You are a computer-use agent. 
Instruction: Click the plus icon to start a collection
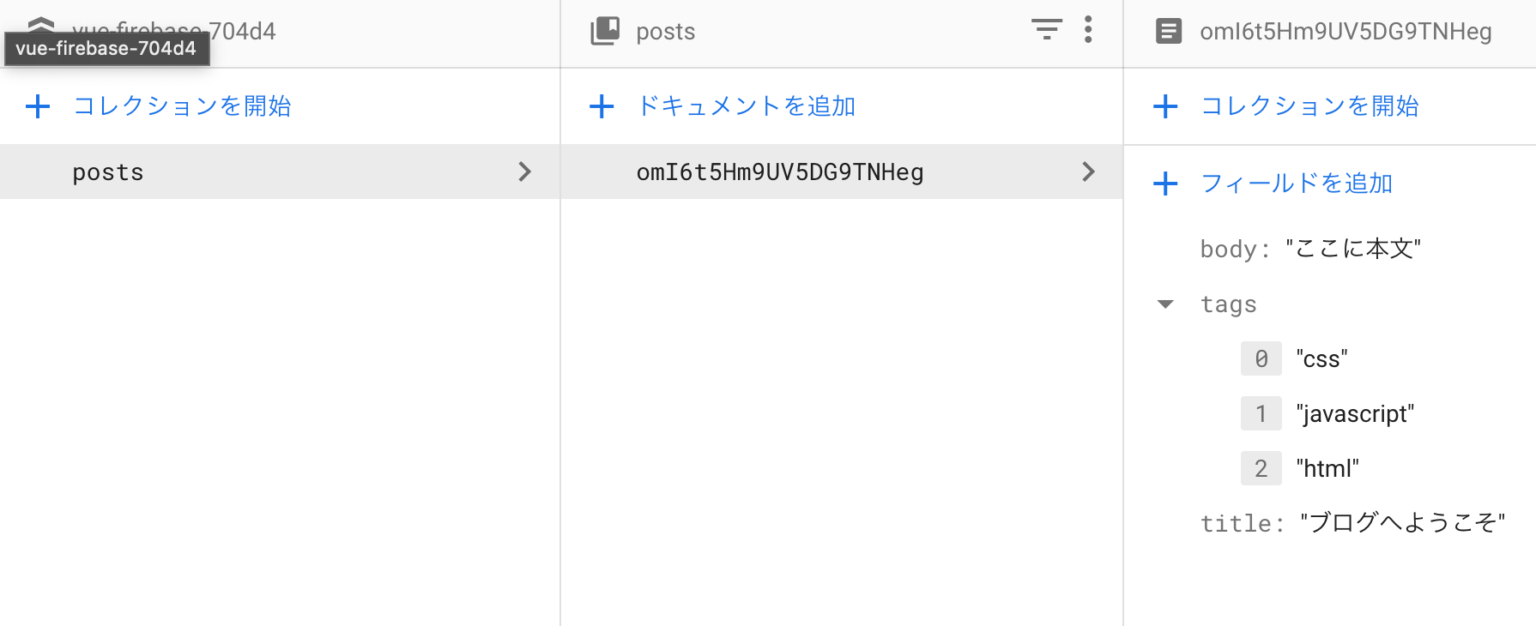tap(38, 106)
